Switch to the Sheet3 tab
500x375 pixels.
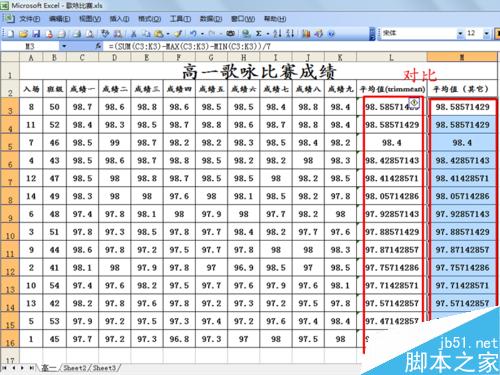click(104, 368)
